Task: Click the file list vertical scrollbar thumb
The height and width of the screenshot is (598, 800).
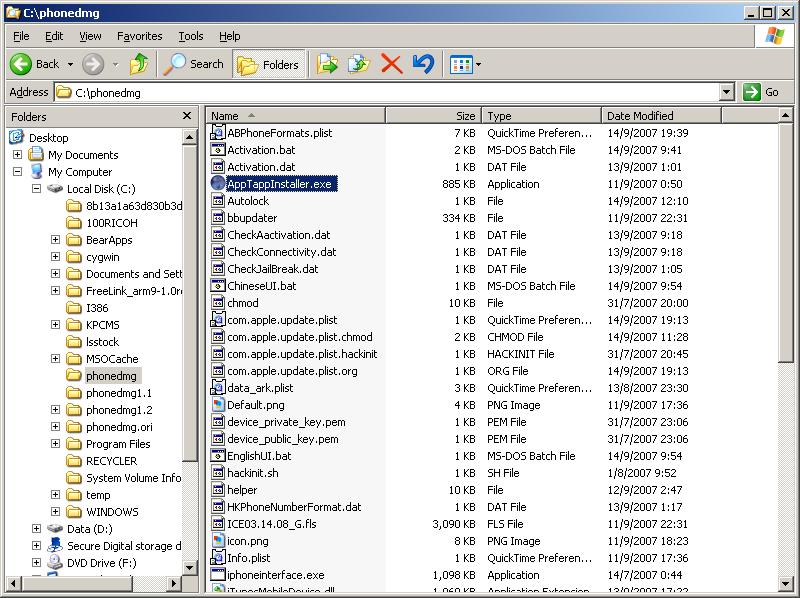Action: point(786,243)
